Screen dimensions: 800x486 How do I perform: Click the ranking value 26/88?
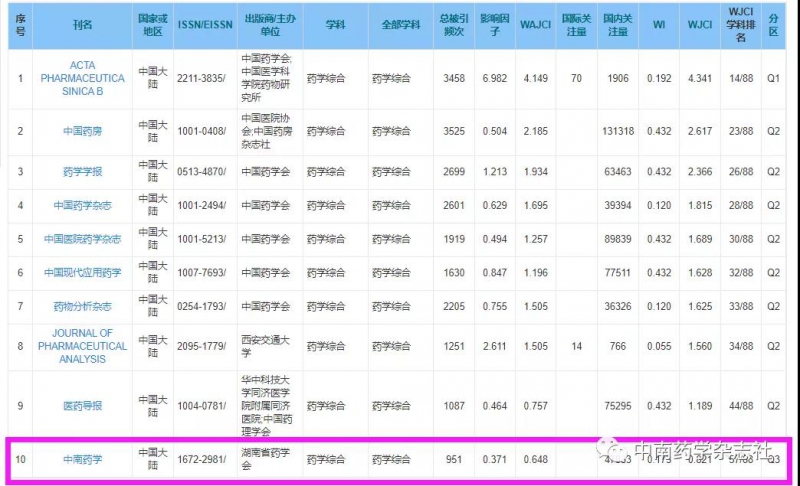(741, 171)
